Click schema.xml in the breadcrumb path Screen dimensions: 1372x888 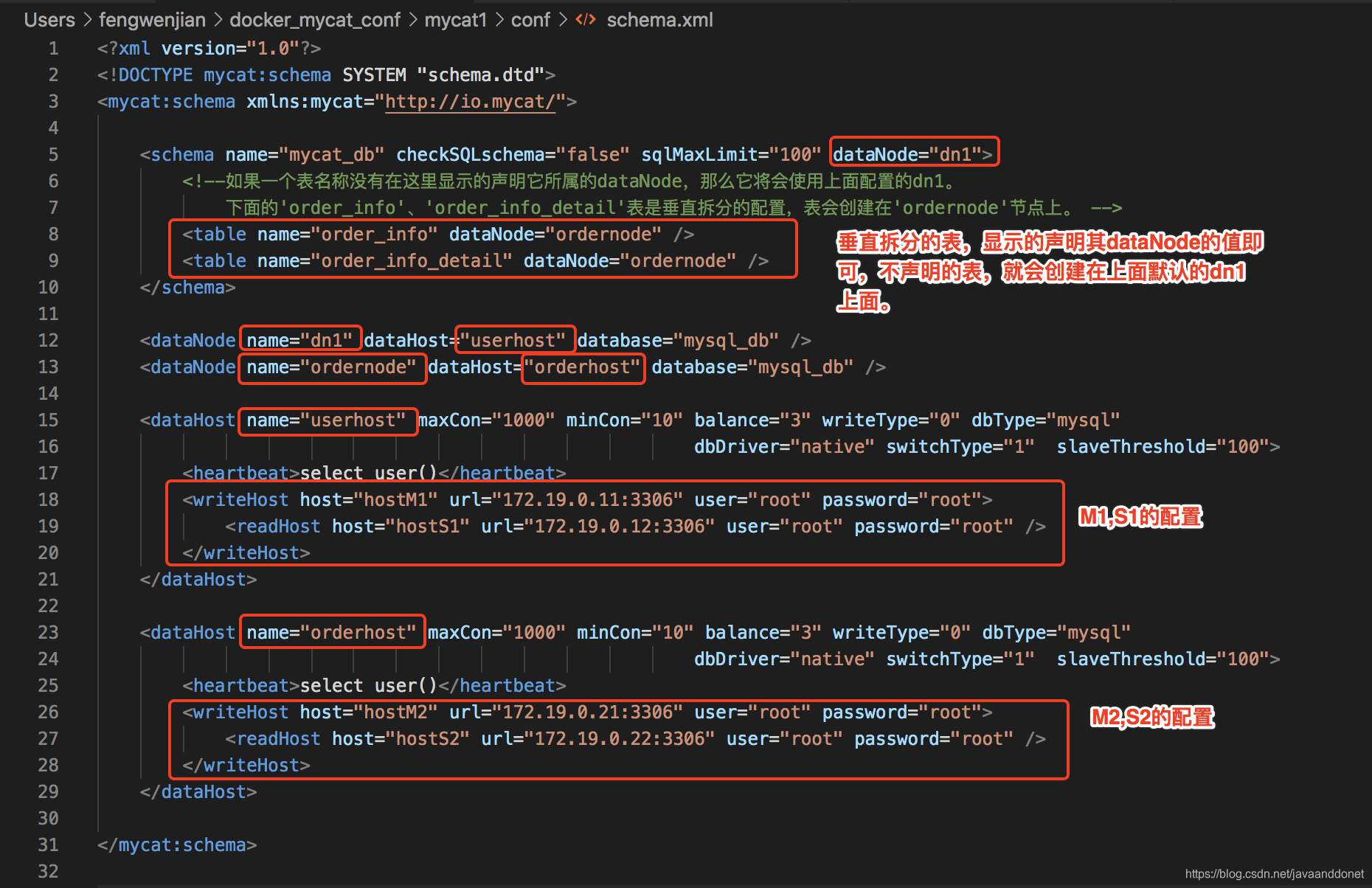[659, 20]
